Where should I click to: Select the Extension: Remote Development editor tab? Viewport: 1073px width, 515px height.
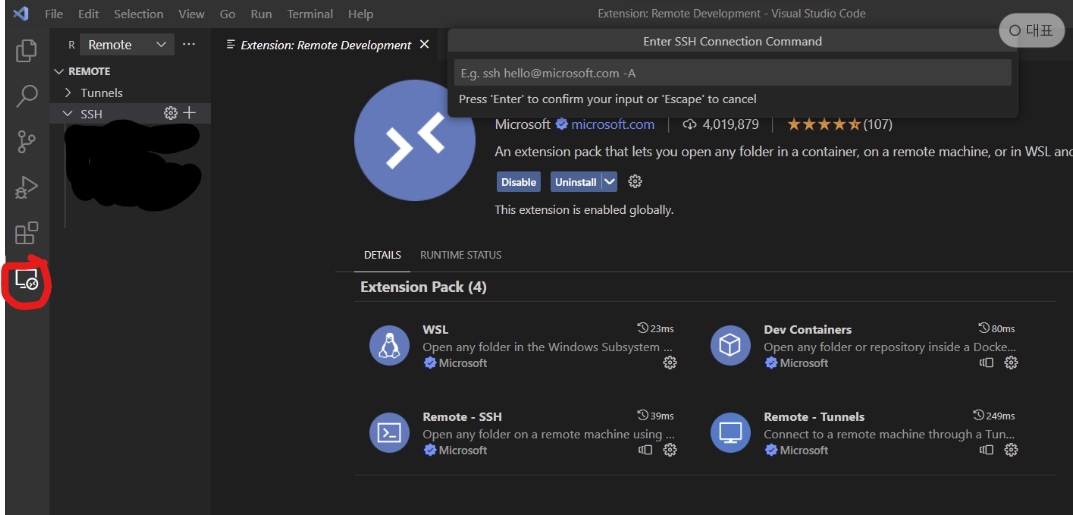(x=327, y=45)
